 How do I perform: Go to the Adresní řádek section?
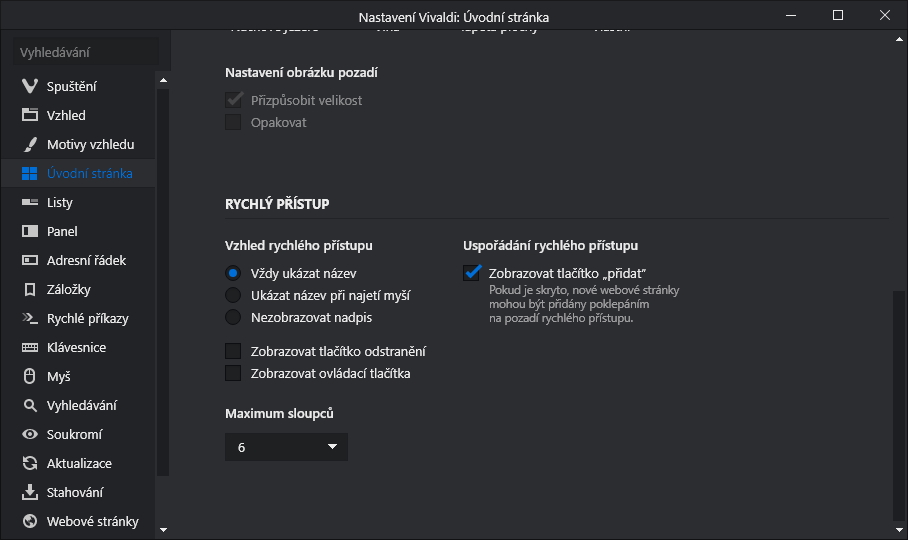(x=86, y=260)
